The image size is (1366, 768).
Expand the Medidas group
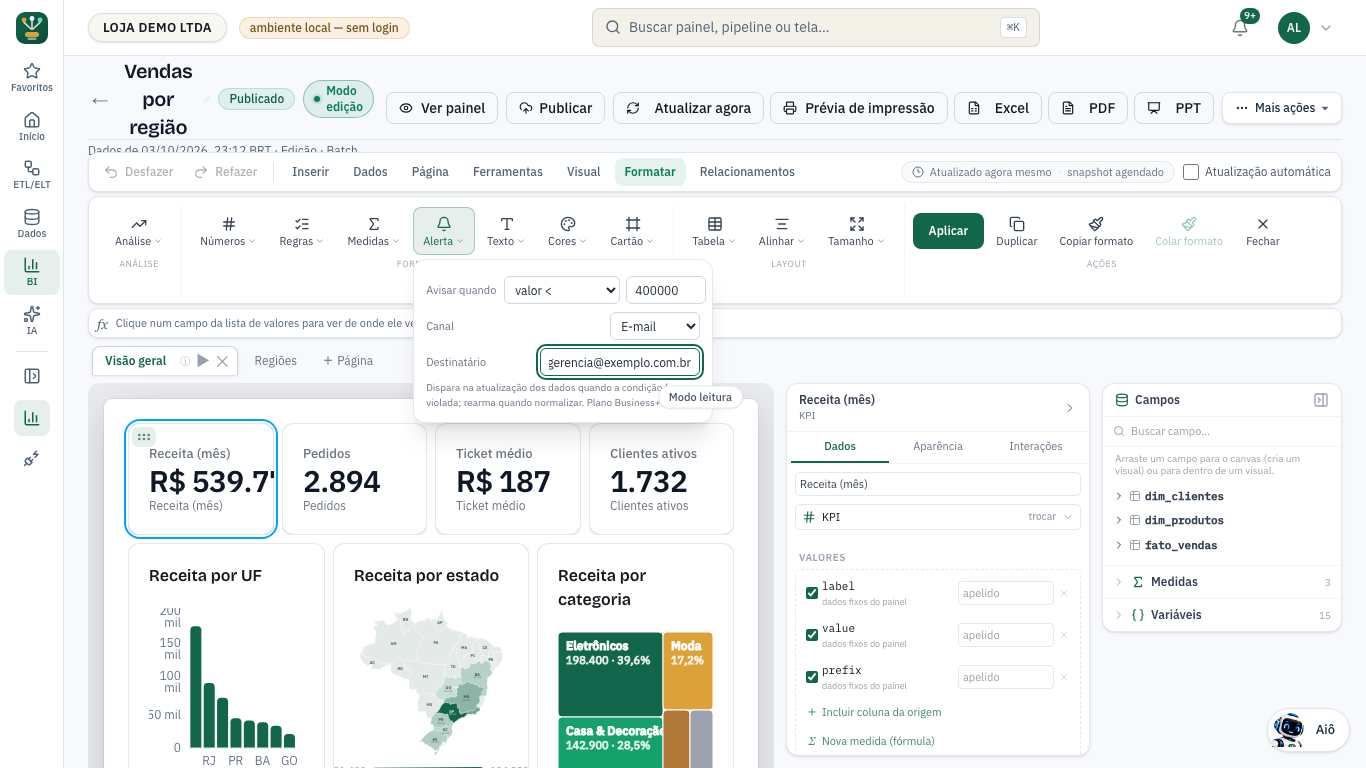(x=1222, y=582)
